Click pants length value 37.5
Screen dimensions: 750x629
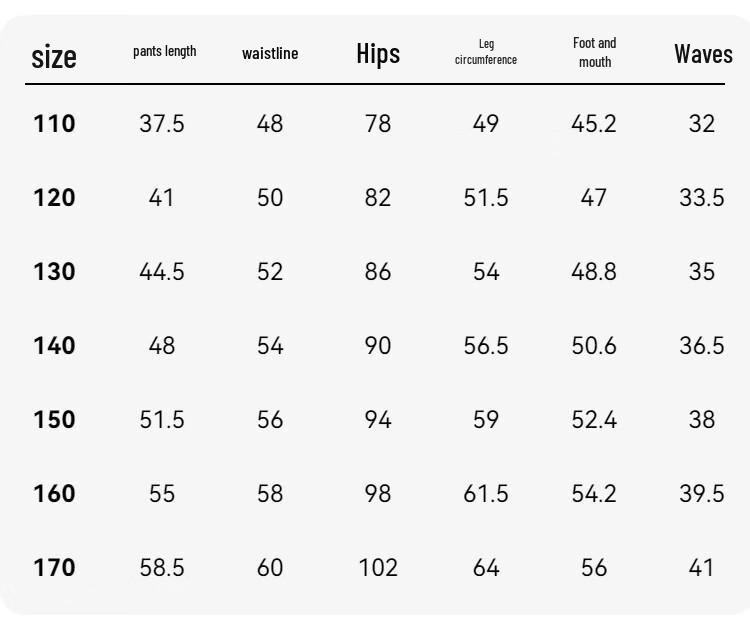[x=162, y=124]
